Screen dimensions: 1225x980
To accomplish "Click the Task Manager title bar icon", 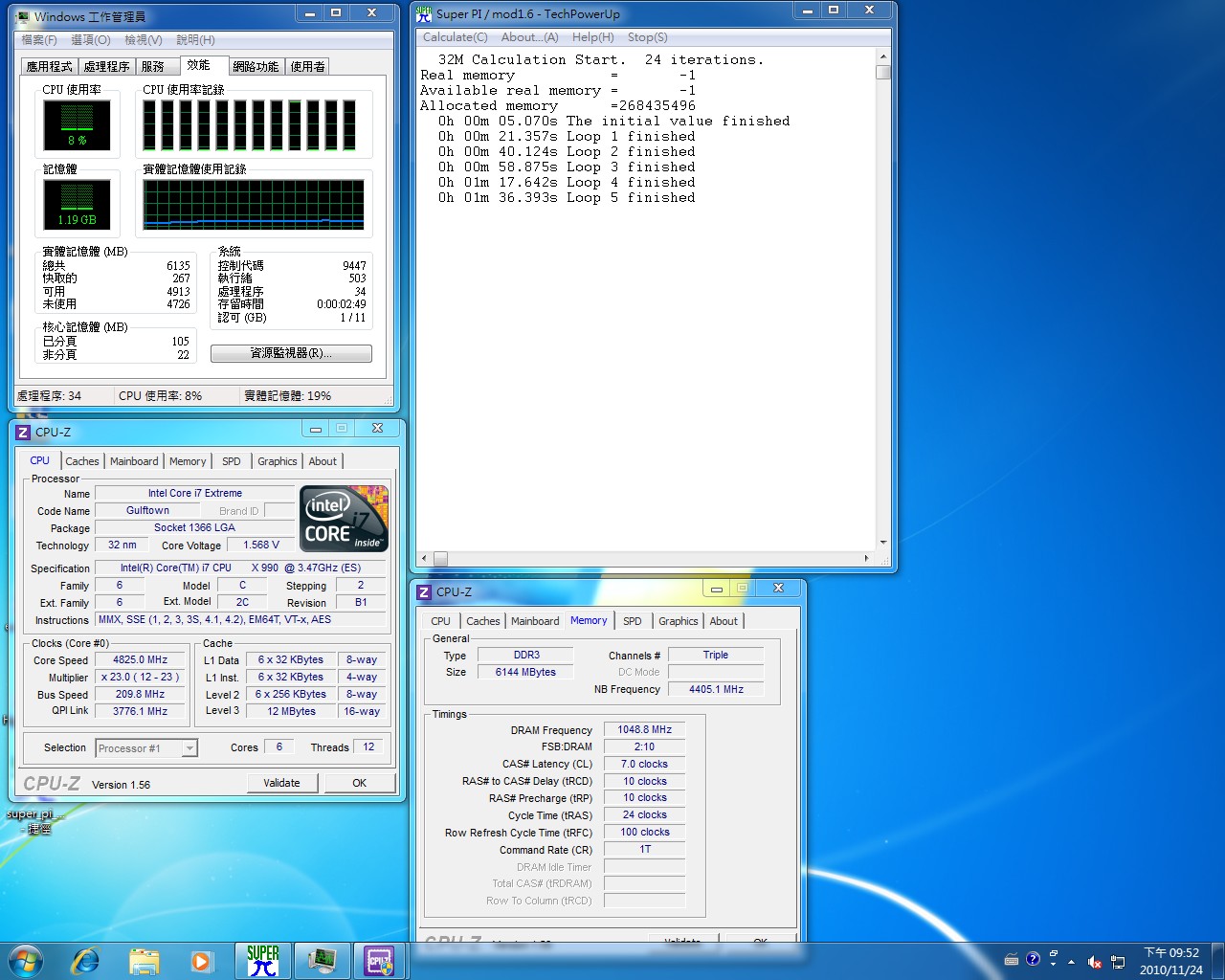I will 23,16.
